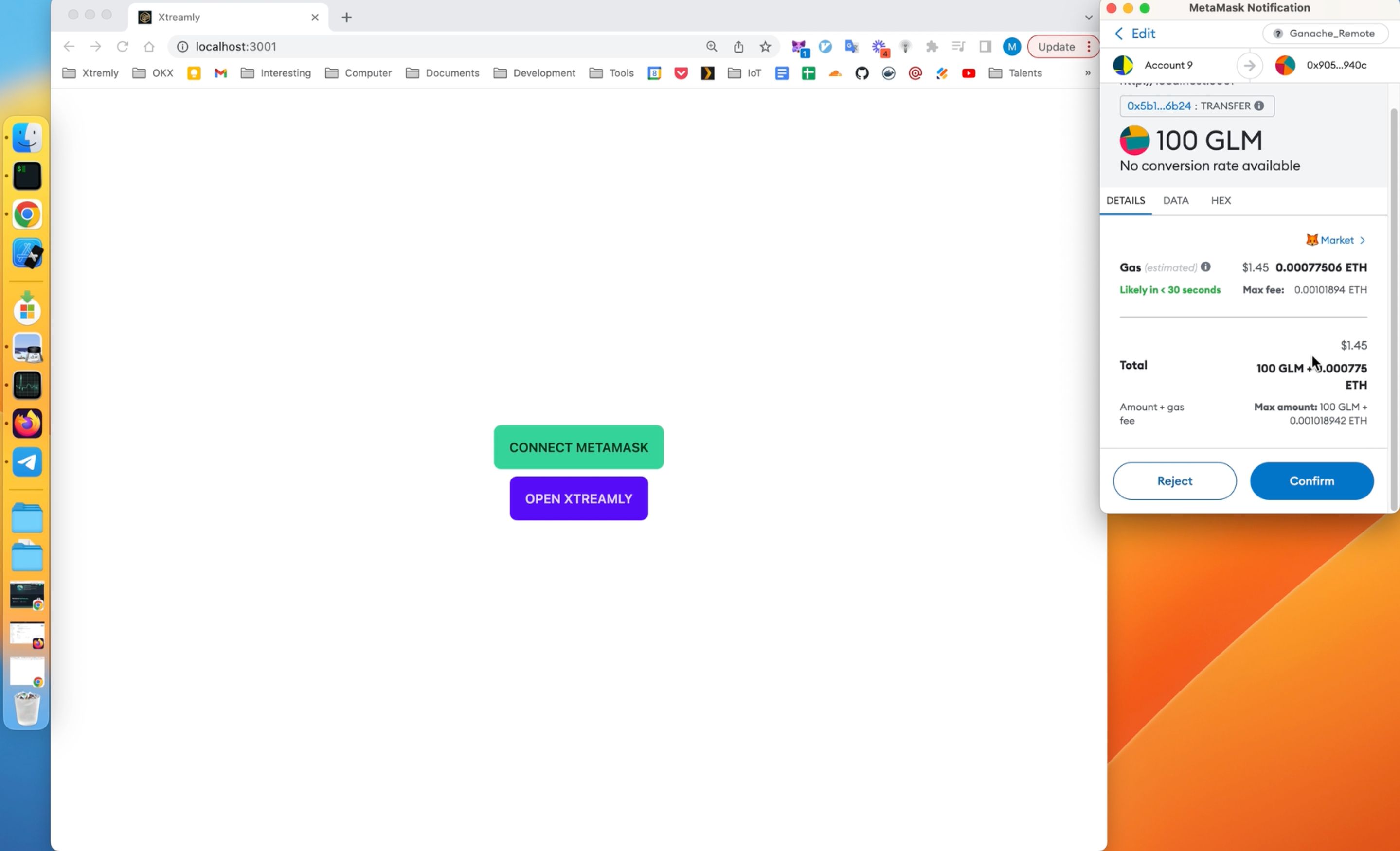This screenshot has height=851, width=1400.
Task: Click the share page icon
Action: tap(738, 47)
